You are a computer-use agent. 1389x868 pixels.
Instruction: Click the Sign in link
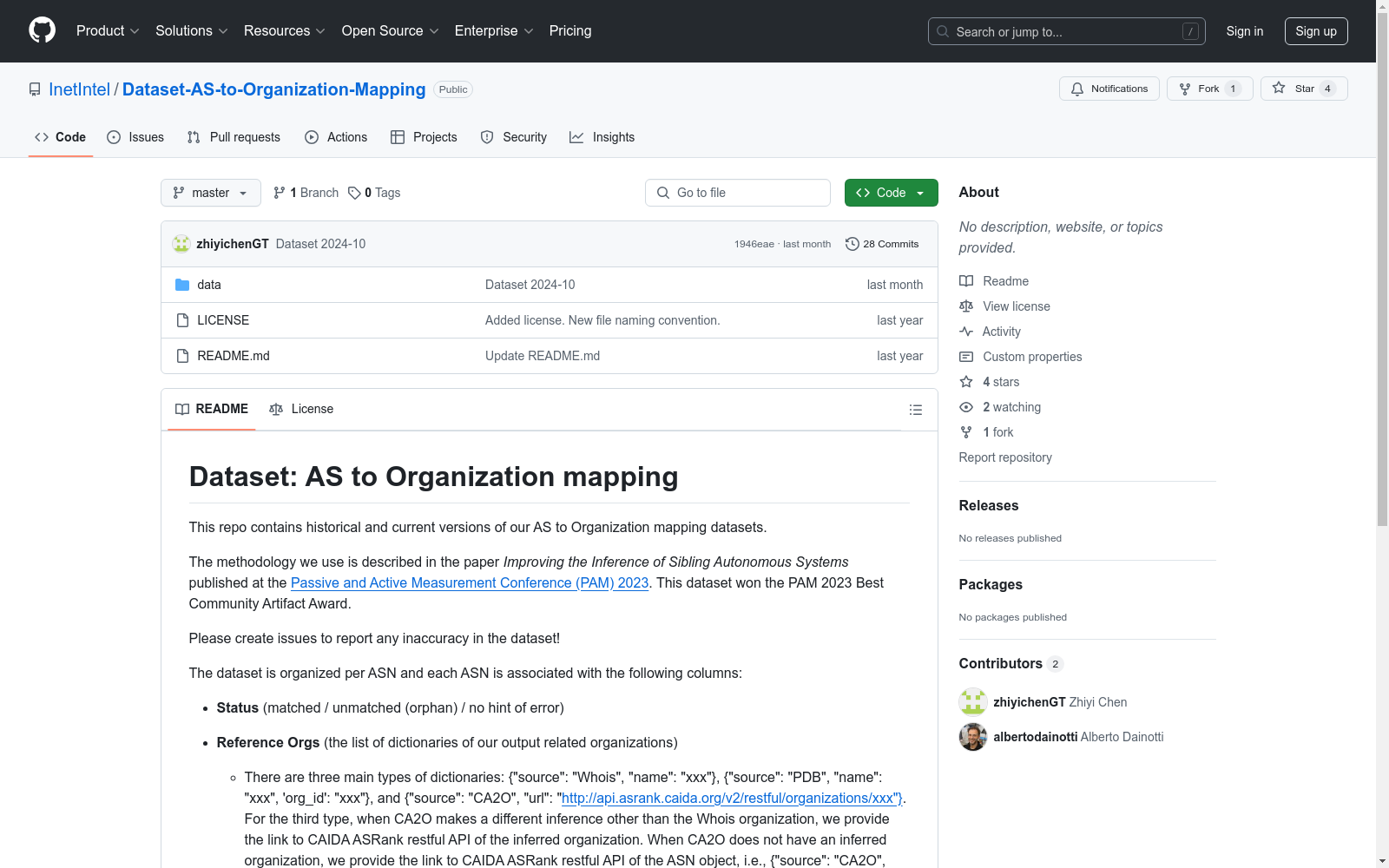tap(1245, 31)
